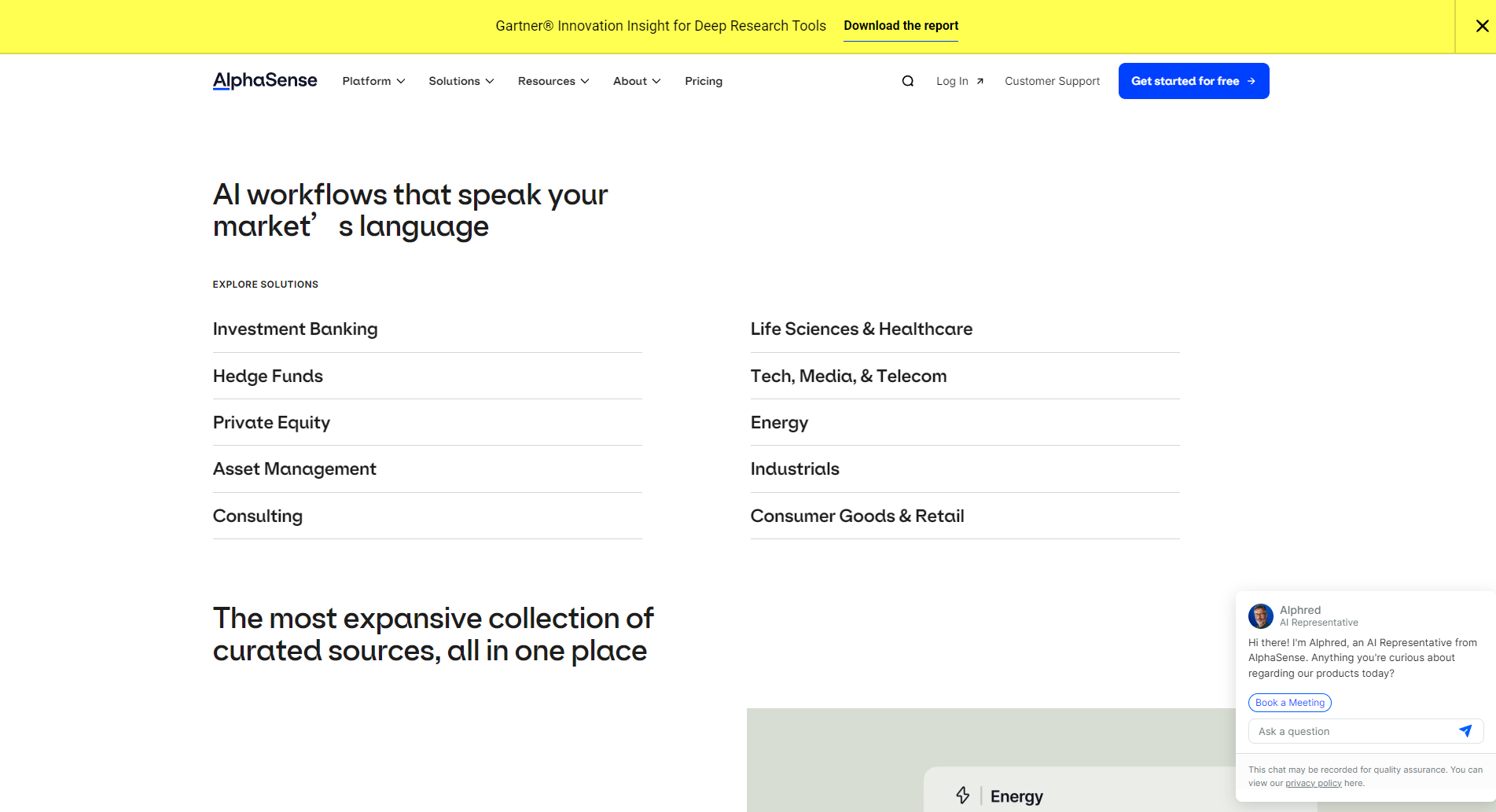Select Life Sciences & Healthcare solution
This screenshot has width=1496, height=812.
(861, 329)
